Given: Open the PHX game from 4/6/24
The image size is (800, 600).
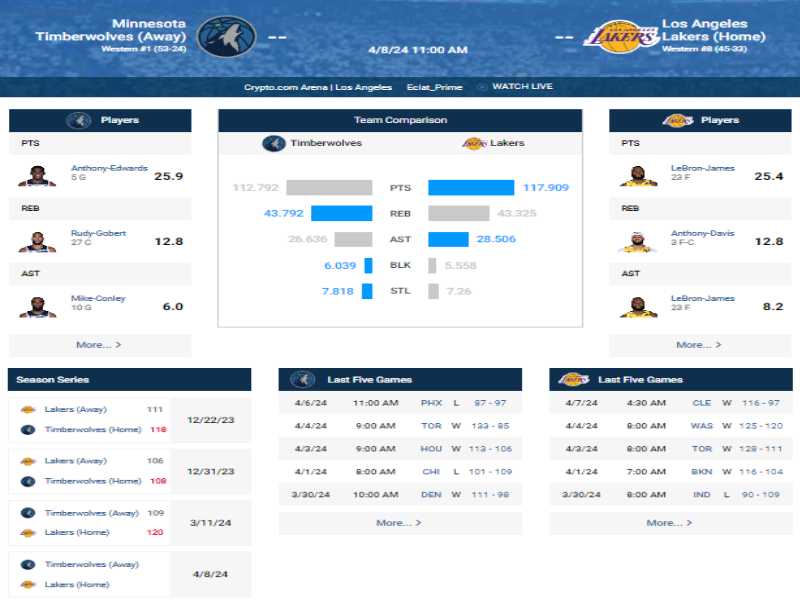Looking at the screenshot, I should click(431, 403).
